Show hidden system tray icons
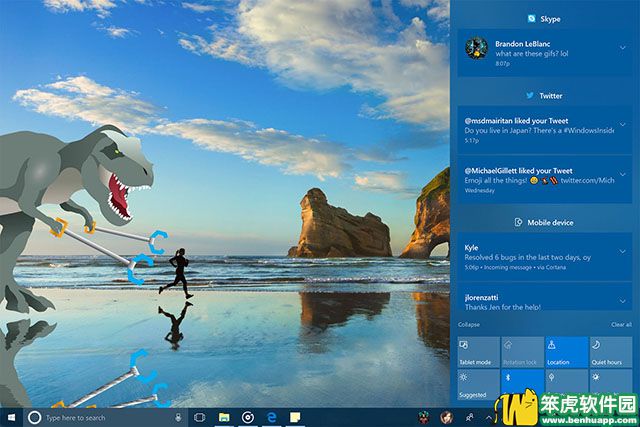This screenshot has width=640, height=427. [489, 417]
